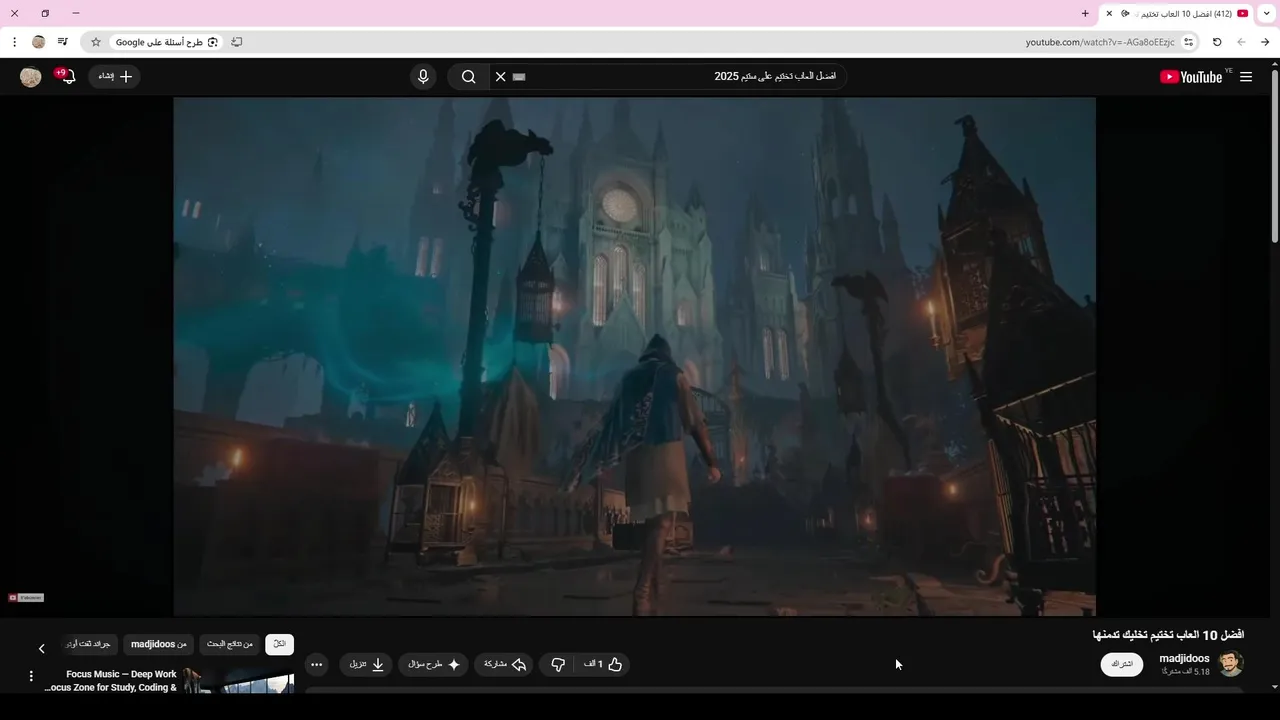
Task: Open Ask a question (طرح سؤال) button
Action: [x=434, y=664]
